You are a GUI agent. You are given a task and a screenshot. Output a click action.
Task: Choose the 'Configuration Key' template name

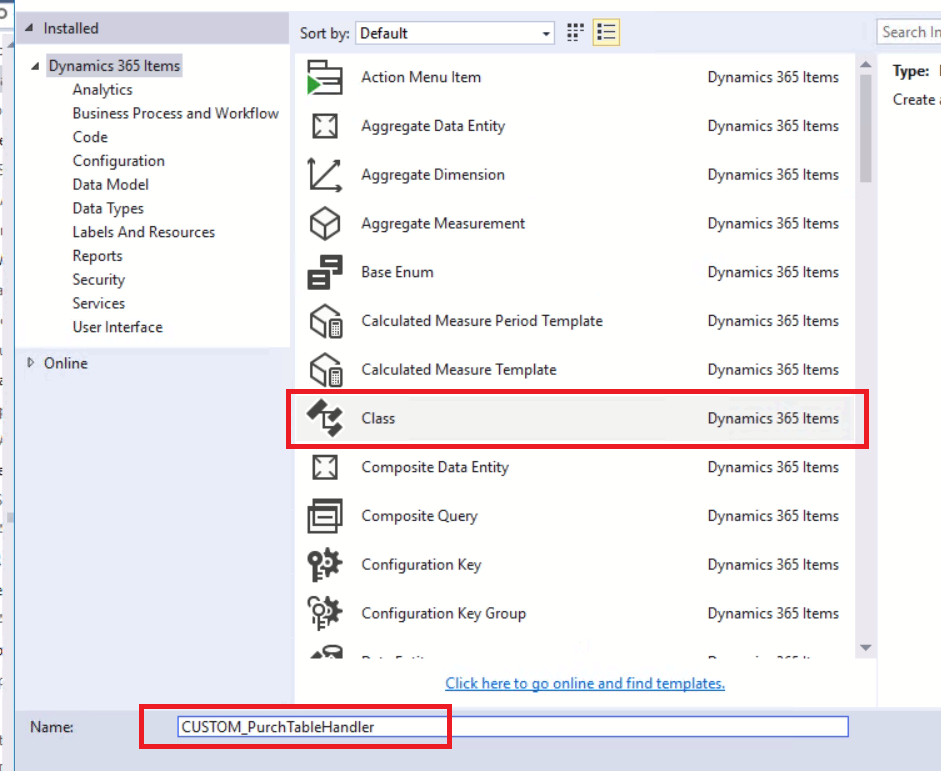coord(421,565)
